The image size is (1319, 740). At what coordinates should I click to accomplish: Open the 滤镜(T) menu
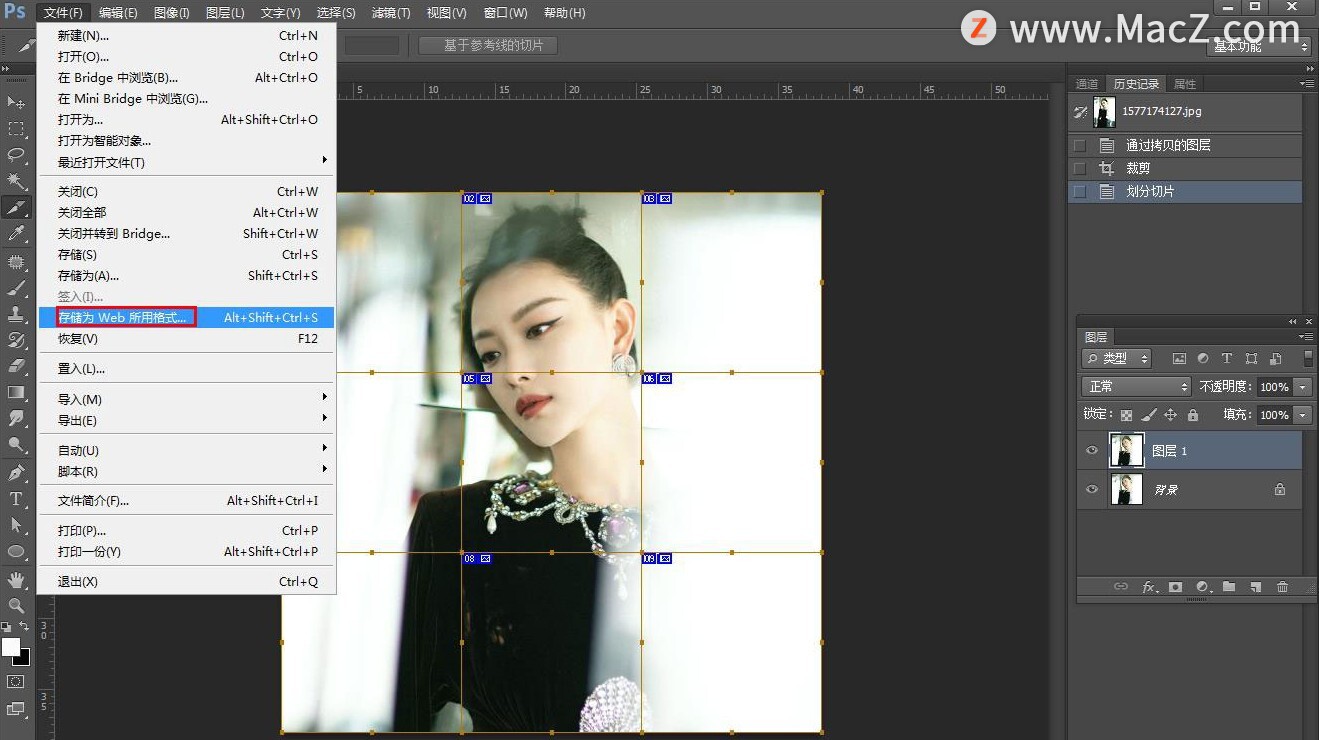point(390,13)
